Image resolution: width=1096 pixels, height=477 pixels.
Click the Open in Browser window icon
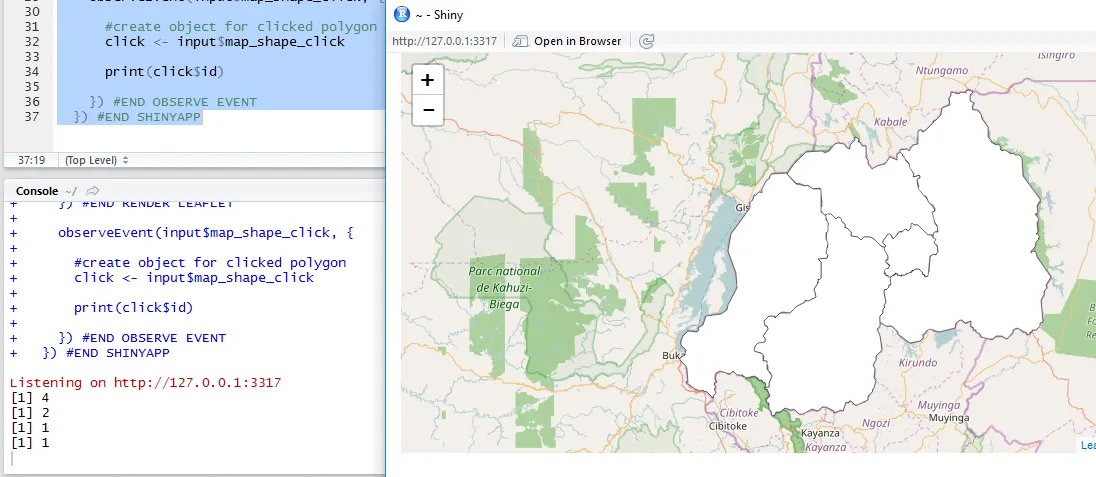pos(520,41)
